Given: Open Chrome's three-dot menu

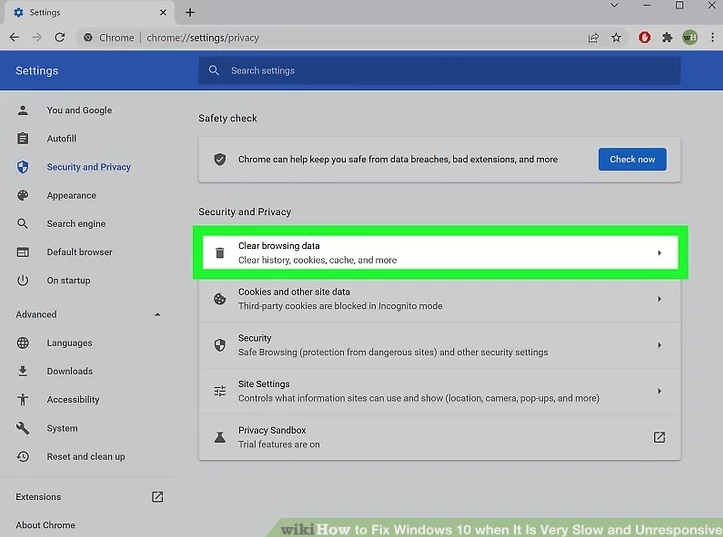Looking at the screenshot, I should click(x=711, y=38).
